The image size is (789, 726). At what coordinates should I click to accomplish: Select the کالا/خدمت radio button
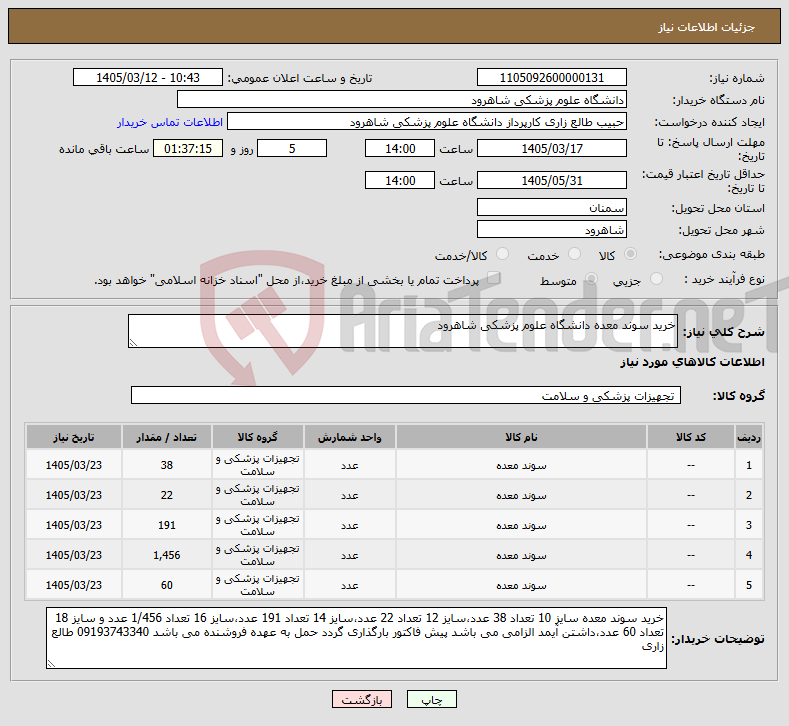502,254
